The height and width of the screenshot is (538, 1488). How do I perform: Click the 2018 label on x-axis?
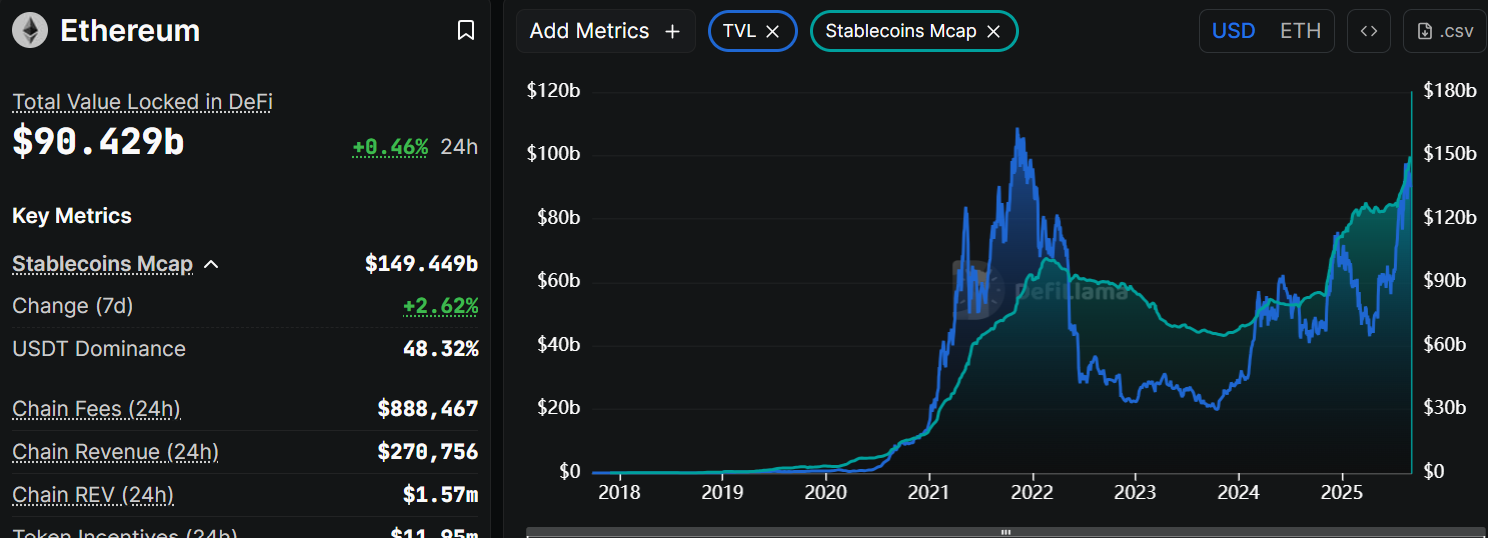tap(619, 492)
